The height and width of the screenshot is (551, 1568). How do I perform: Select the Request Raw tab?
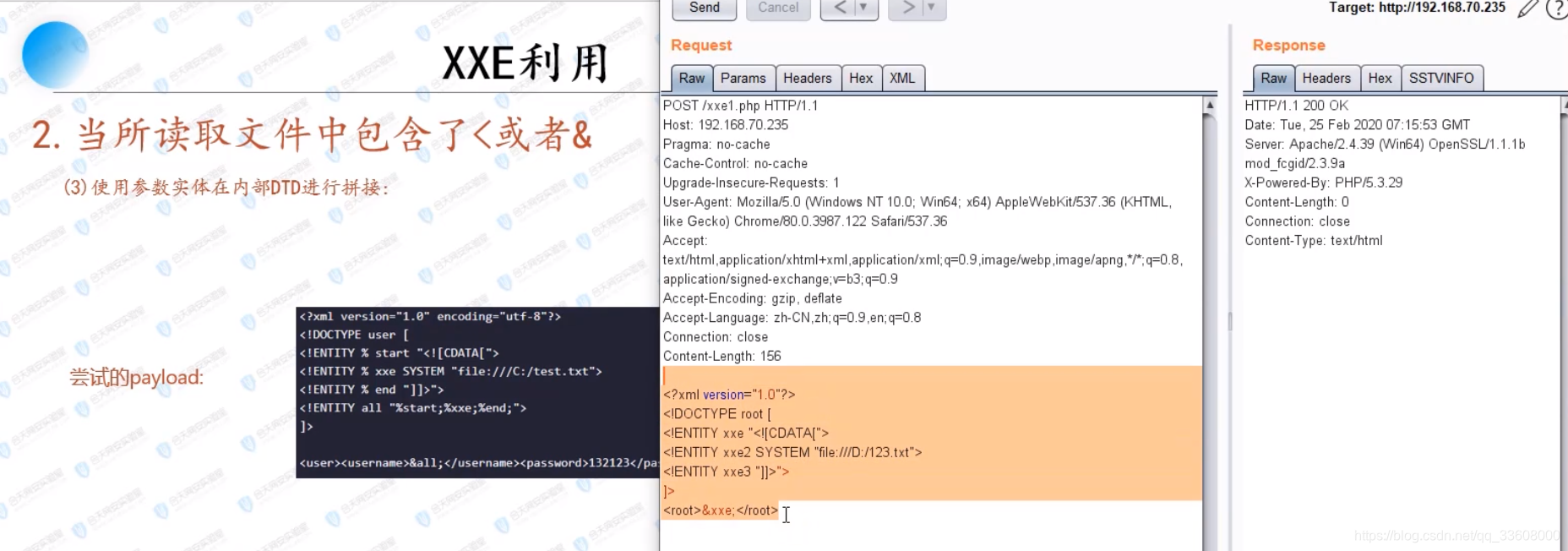pos(692,79)
